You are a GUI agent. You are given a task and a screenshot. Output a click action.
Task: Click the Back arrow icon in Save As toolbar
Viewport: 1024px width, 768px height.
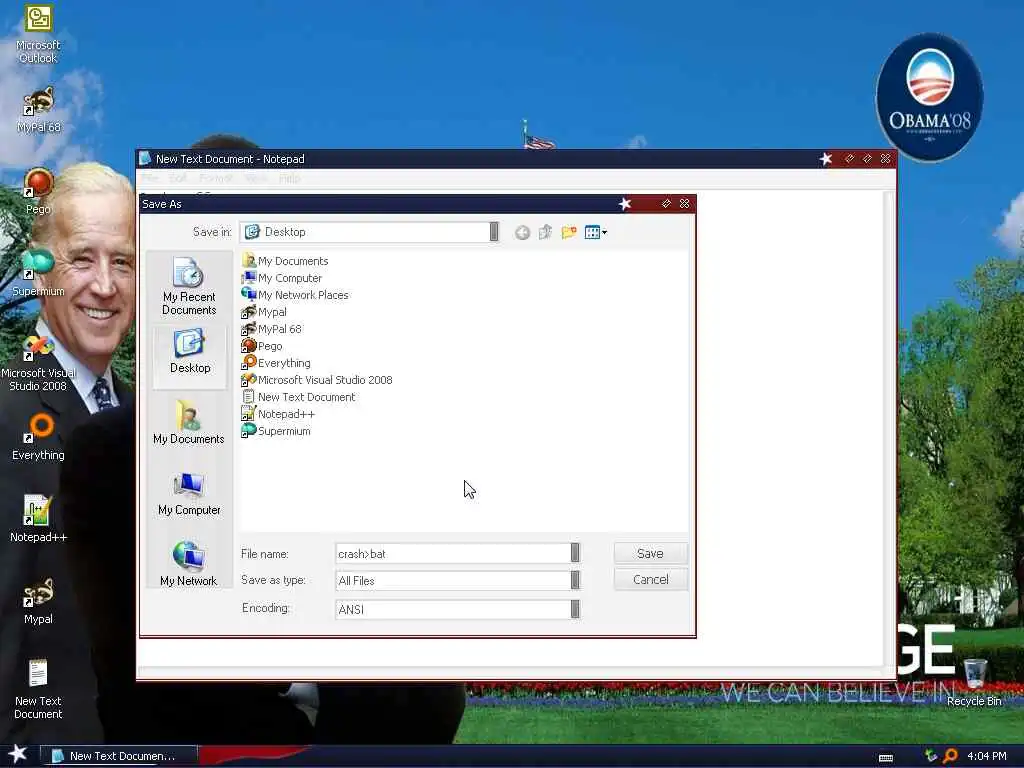coord(522,232)
